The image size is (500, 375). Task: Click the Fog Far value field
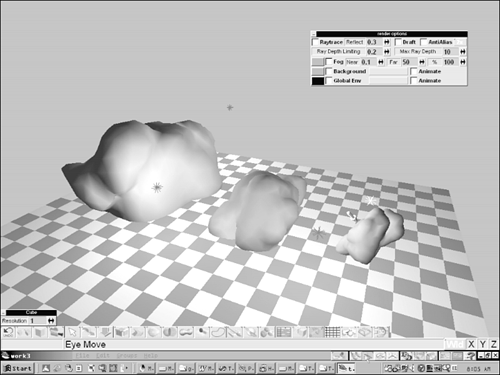[409, 62]
